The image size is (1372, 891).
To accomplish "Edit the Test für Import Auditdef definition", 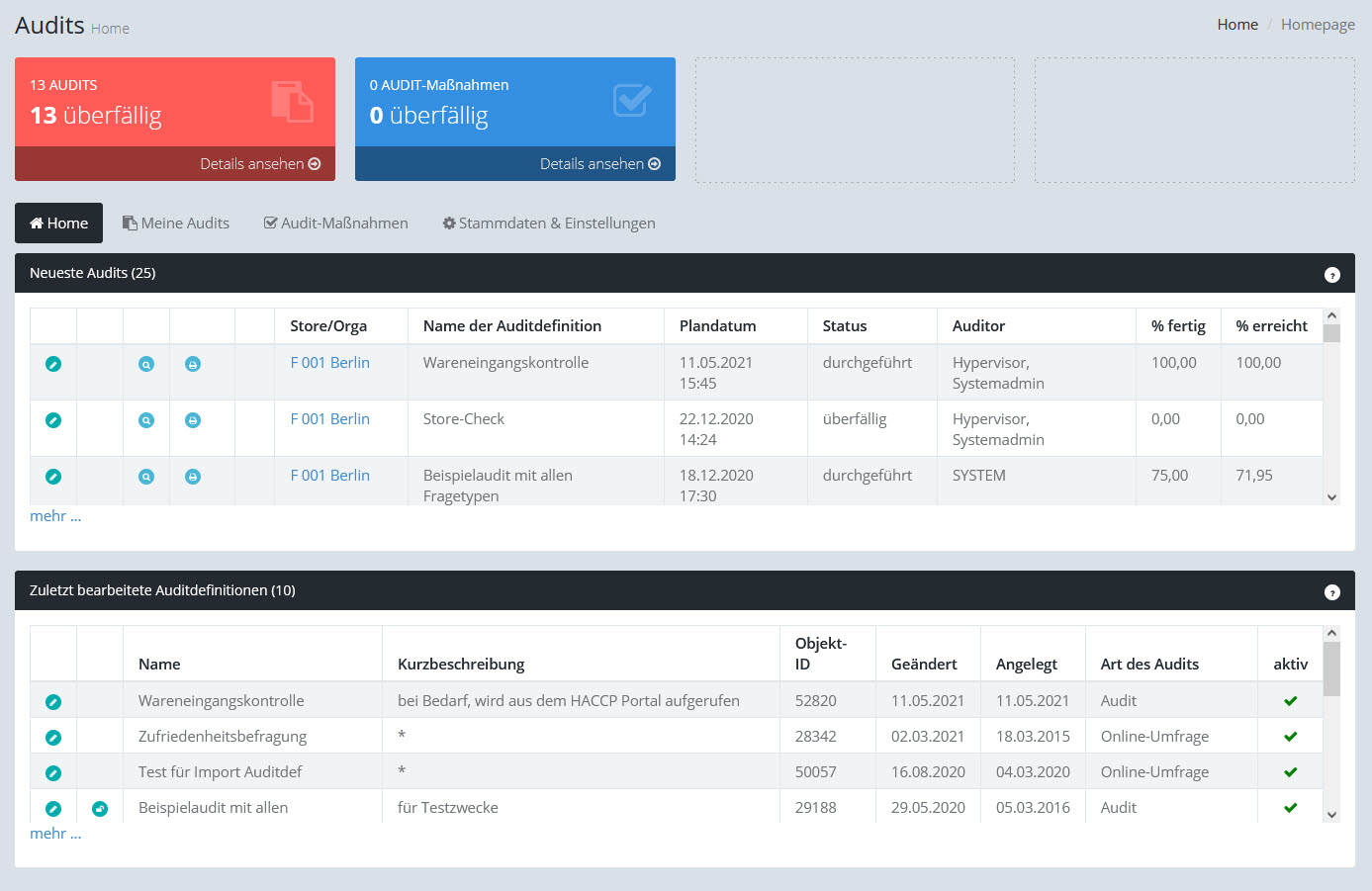I will click(53, 773).
